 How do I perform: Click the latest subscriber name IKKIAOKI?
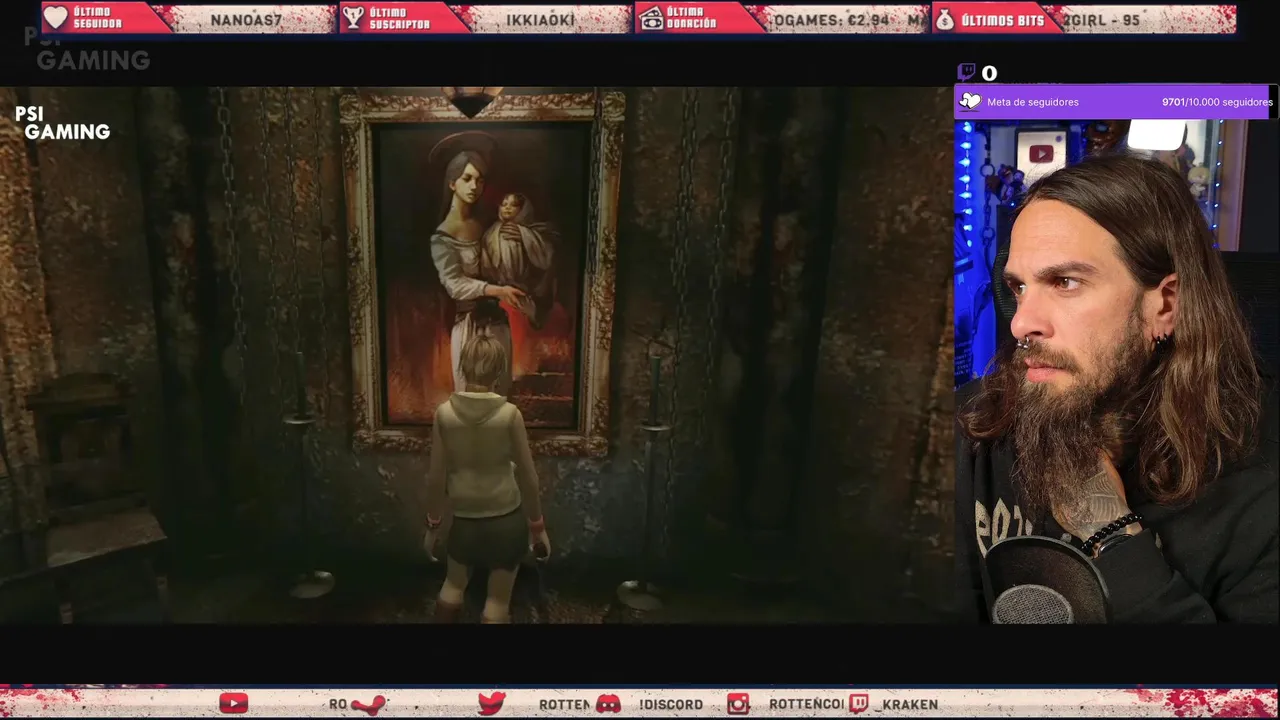(x=540, y=19)
